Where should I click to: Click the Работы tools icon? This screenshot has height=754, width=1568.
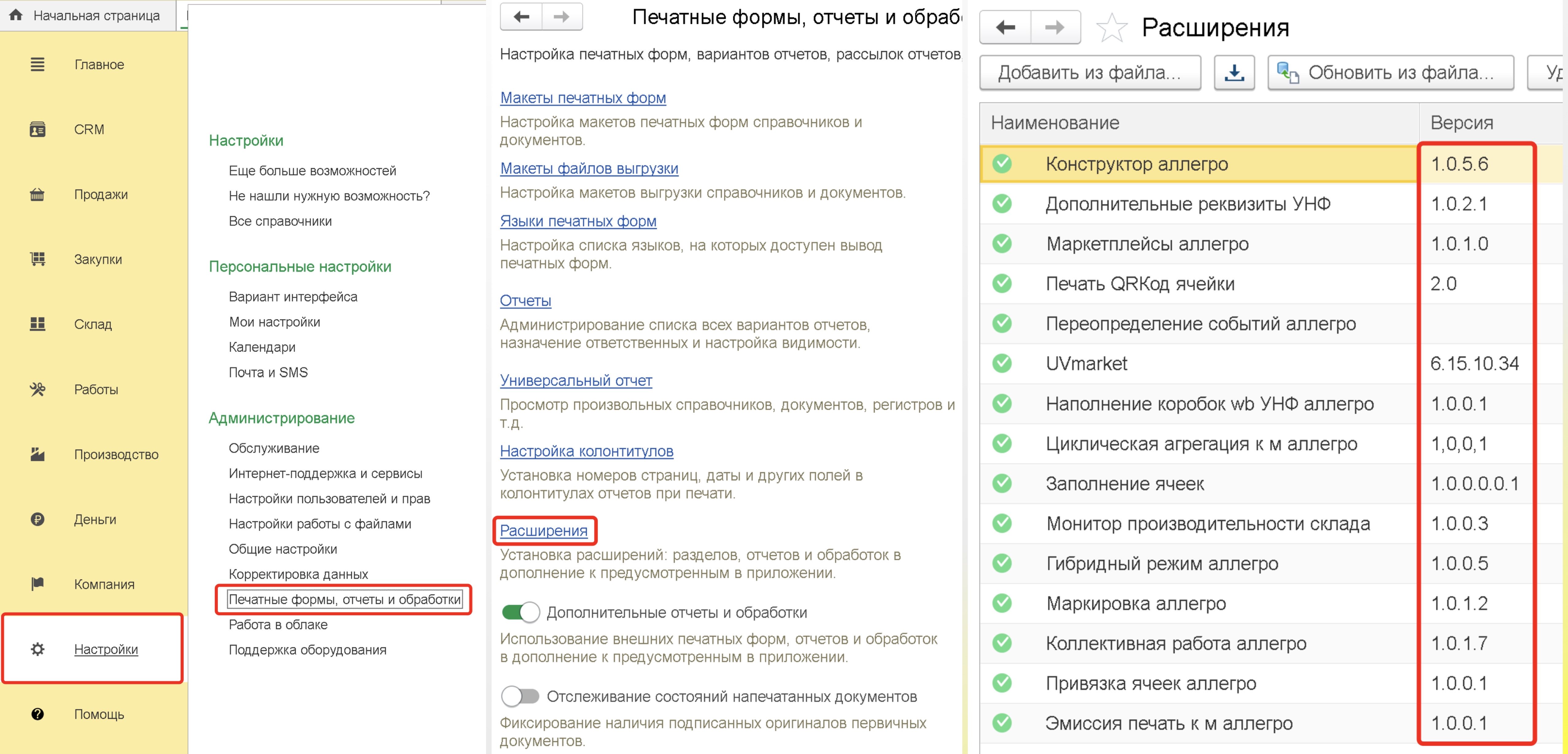(37, 389)
